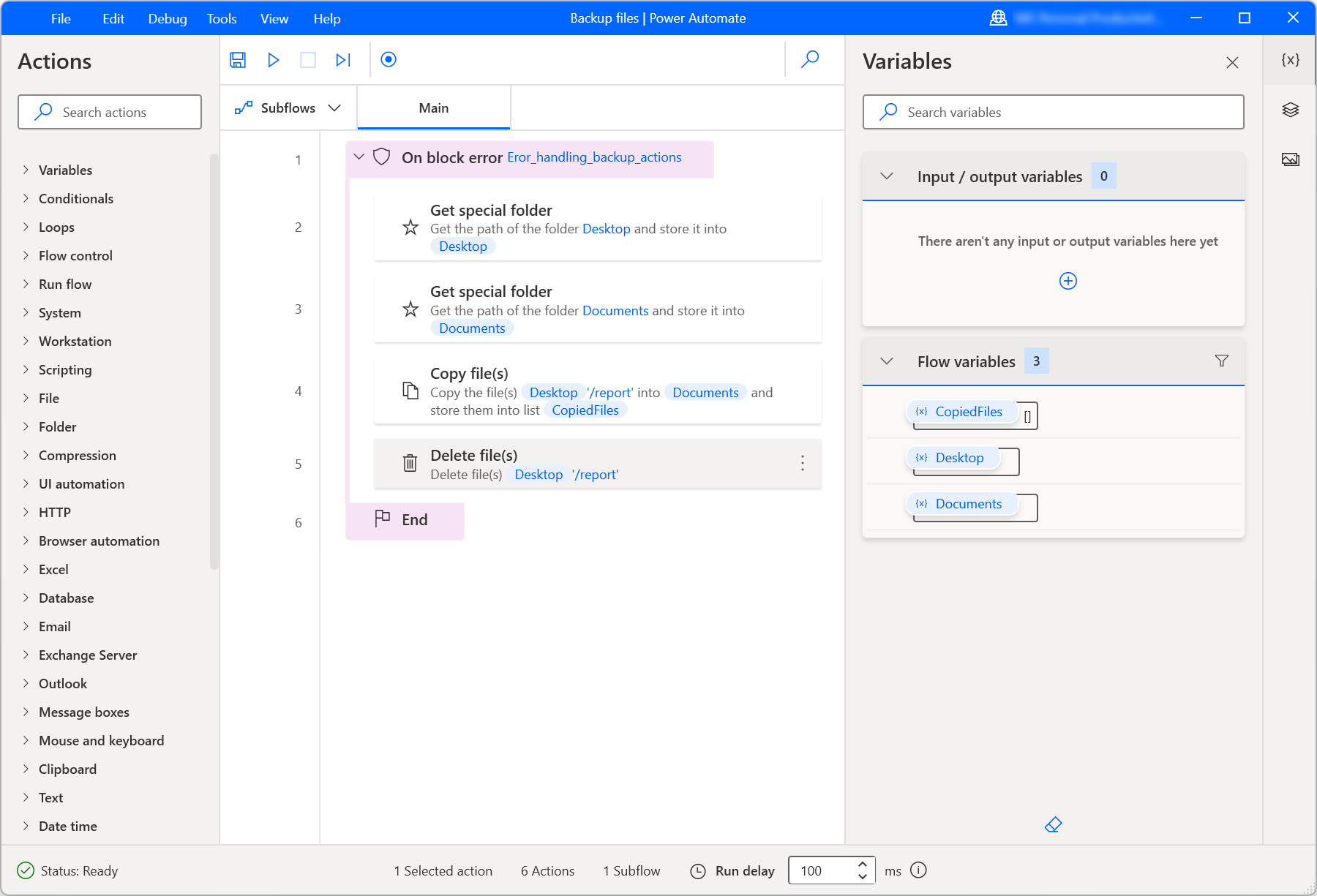Open the Images pane
The image size is (1317, 896).
point(1291,159)
